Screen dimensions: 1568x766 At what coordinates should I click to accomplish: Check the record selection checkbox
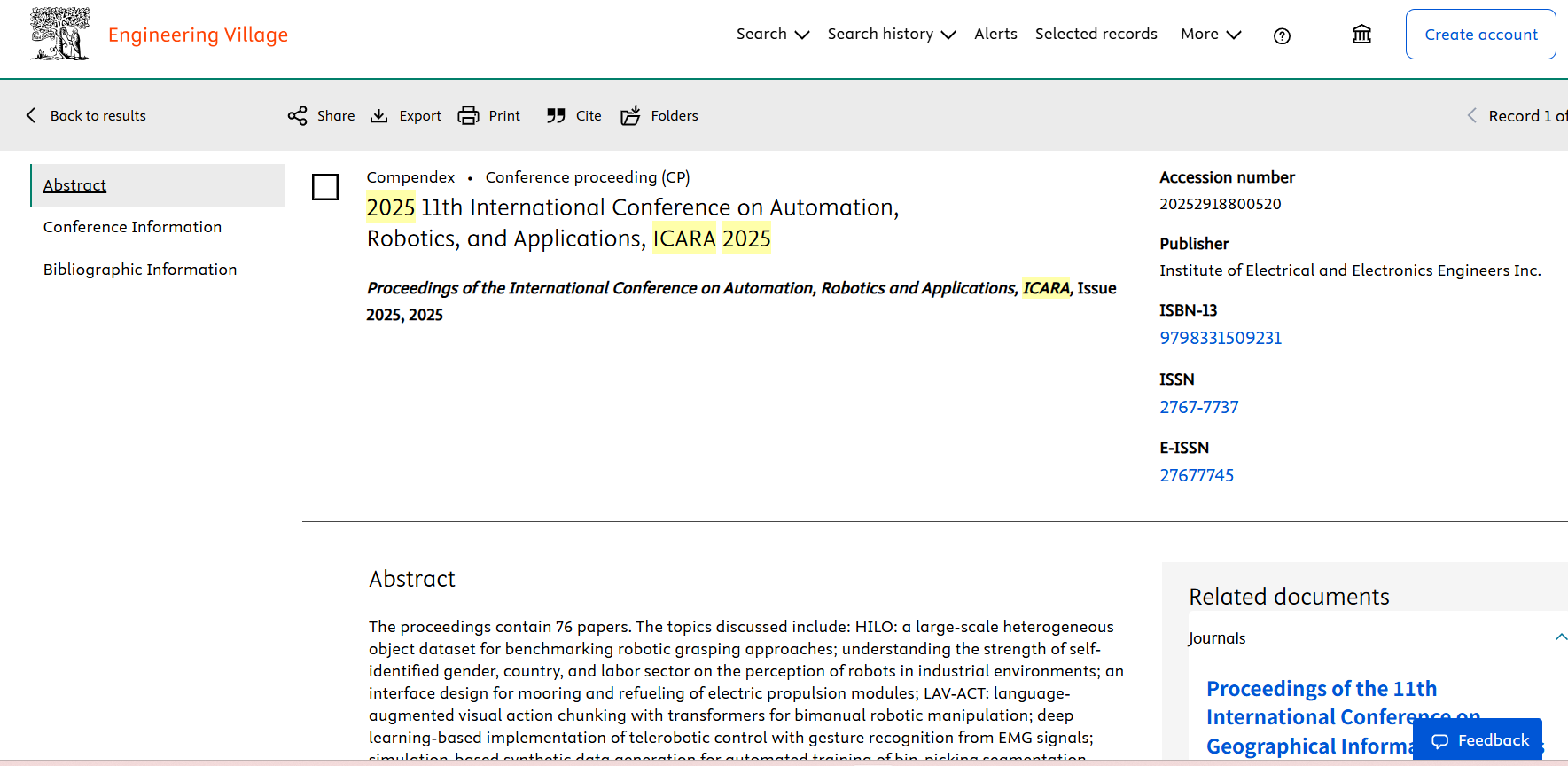325,187
